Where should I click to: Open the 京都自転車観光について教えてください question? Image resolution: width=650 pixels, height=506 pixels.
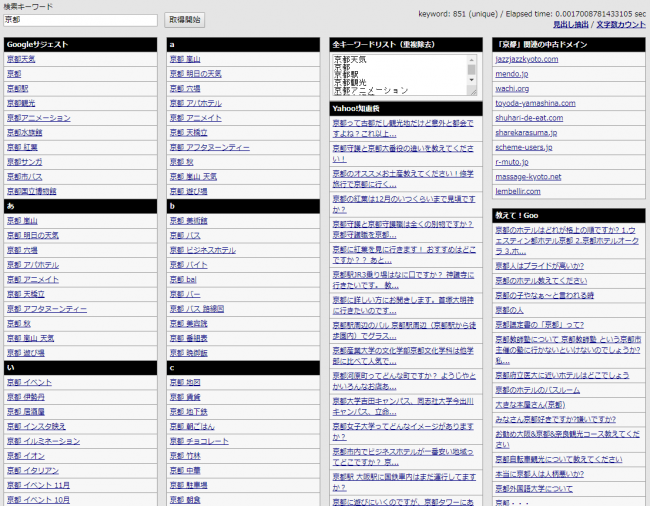point(558,460)
